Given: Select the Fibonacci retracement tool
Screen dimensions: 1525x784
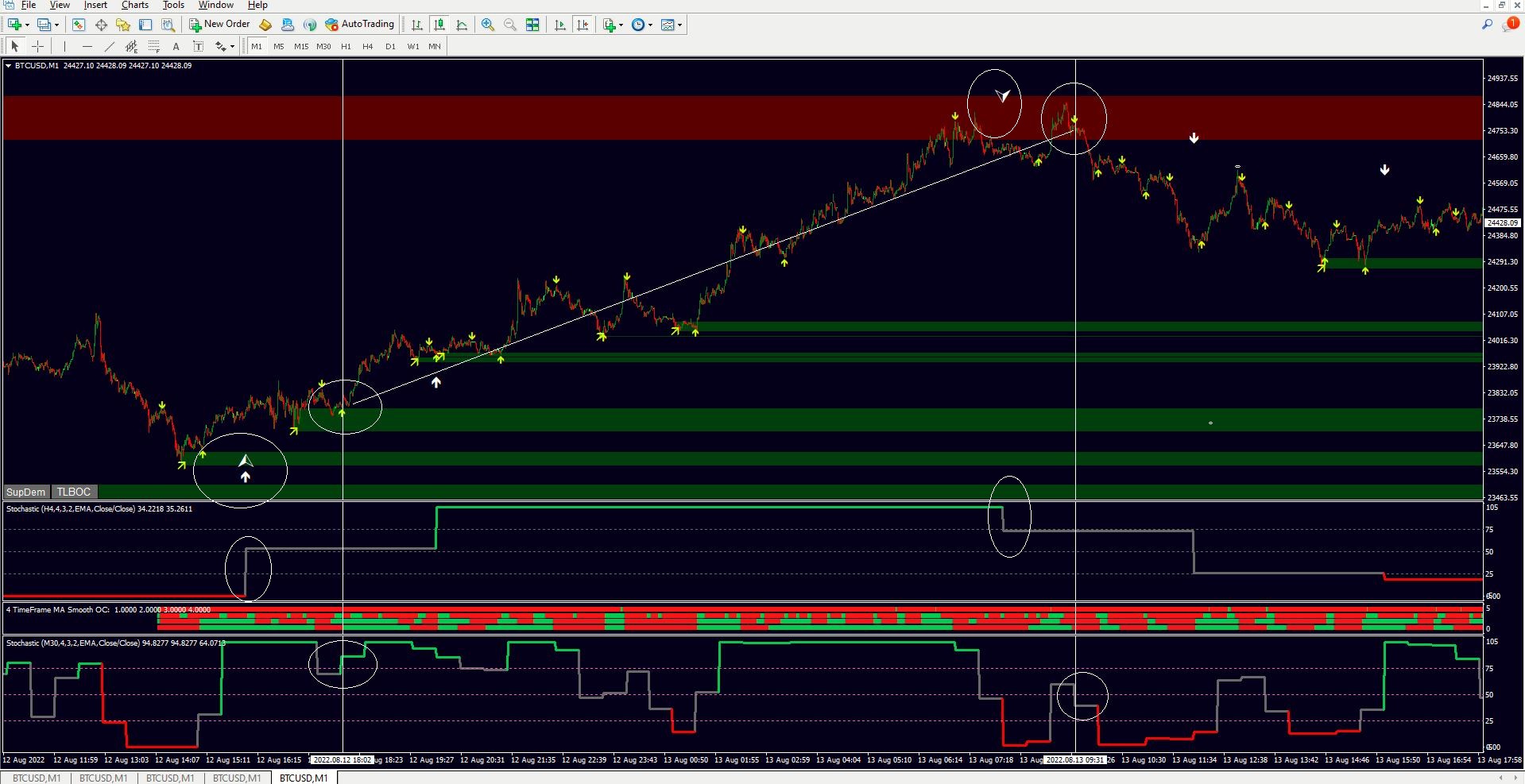Looking at the screenshot, I should click(154, 46).
